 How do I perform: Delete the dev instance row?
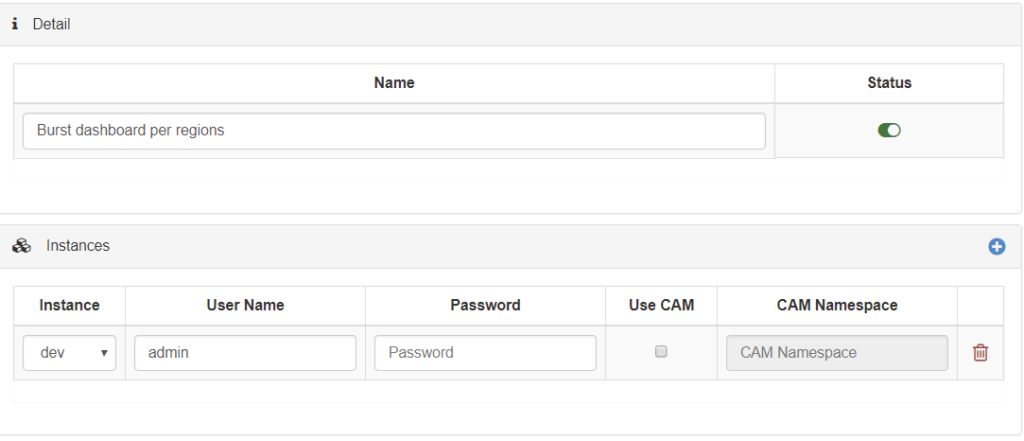(980, 353)
